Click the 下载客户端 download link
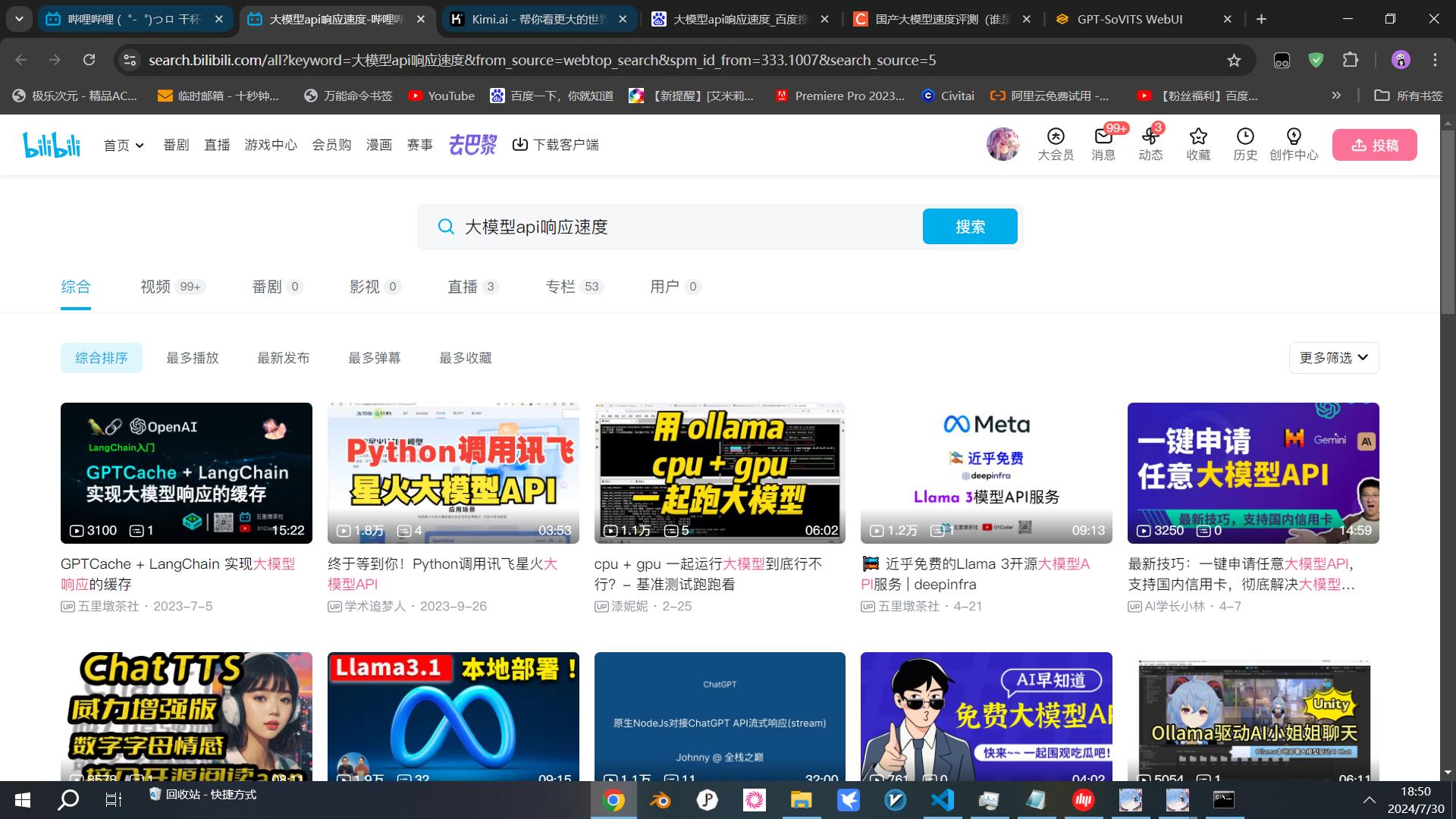The height and width of the screenshot is (819, 1456). pos(555,145)
